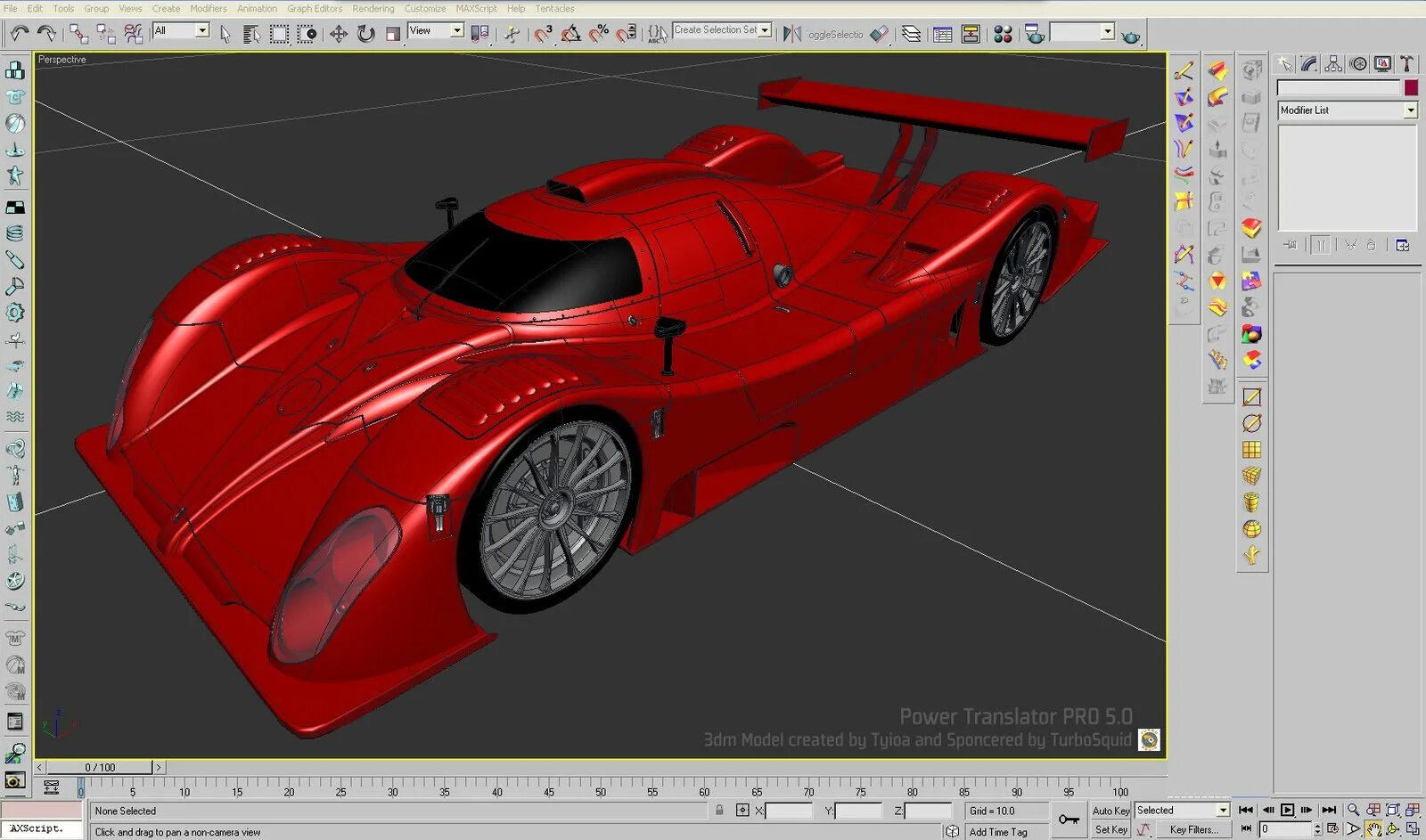Click the Quick Render teapot icon
1426x840 pixels.
(1130, 36)
